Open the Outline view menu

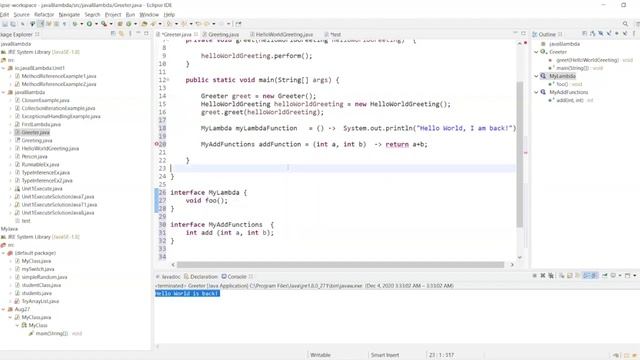pos(634,33)
